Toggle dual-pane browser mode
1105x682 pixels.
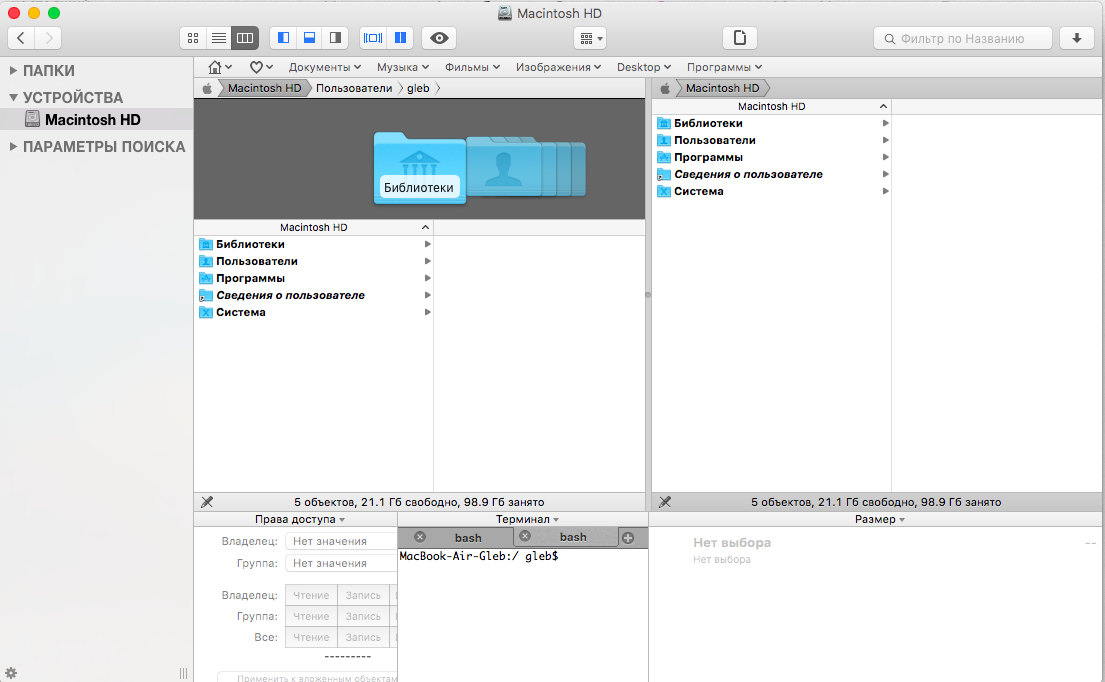click(x=400, y=38)
